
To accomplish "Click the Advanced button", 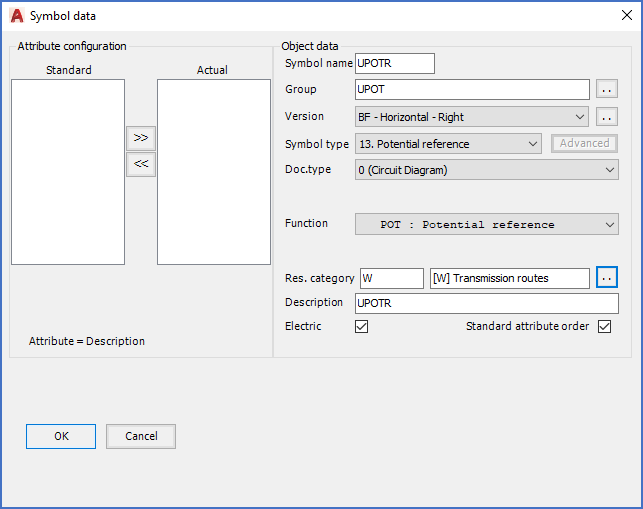I will click(584, 144).
